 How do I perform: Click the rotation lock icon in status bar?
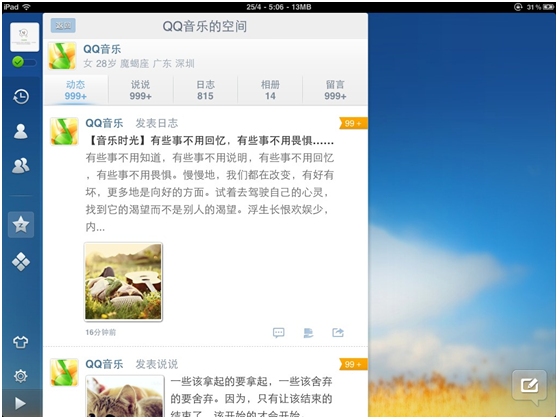coord(518,7)
